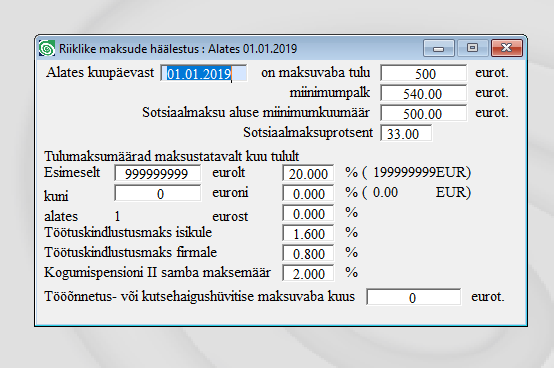554x368 pixels.
Task: Minimize the Riiklike maksude häälestus window
Action: tap(438, 48)
